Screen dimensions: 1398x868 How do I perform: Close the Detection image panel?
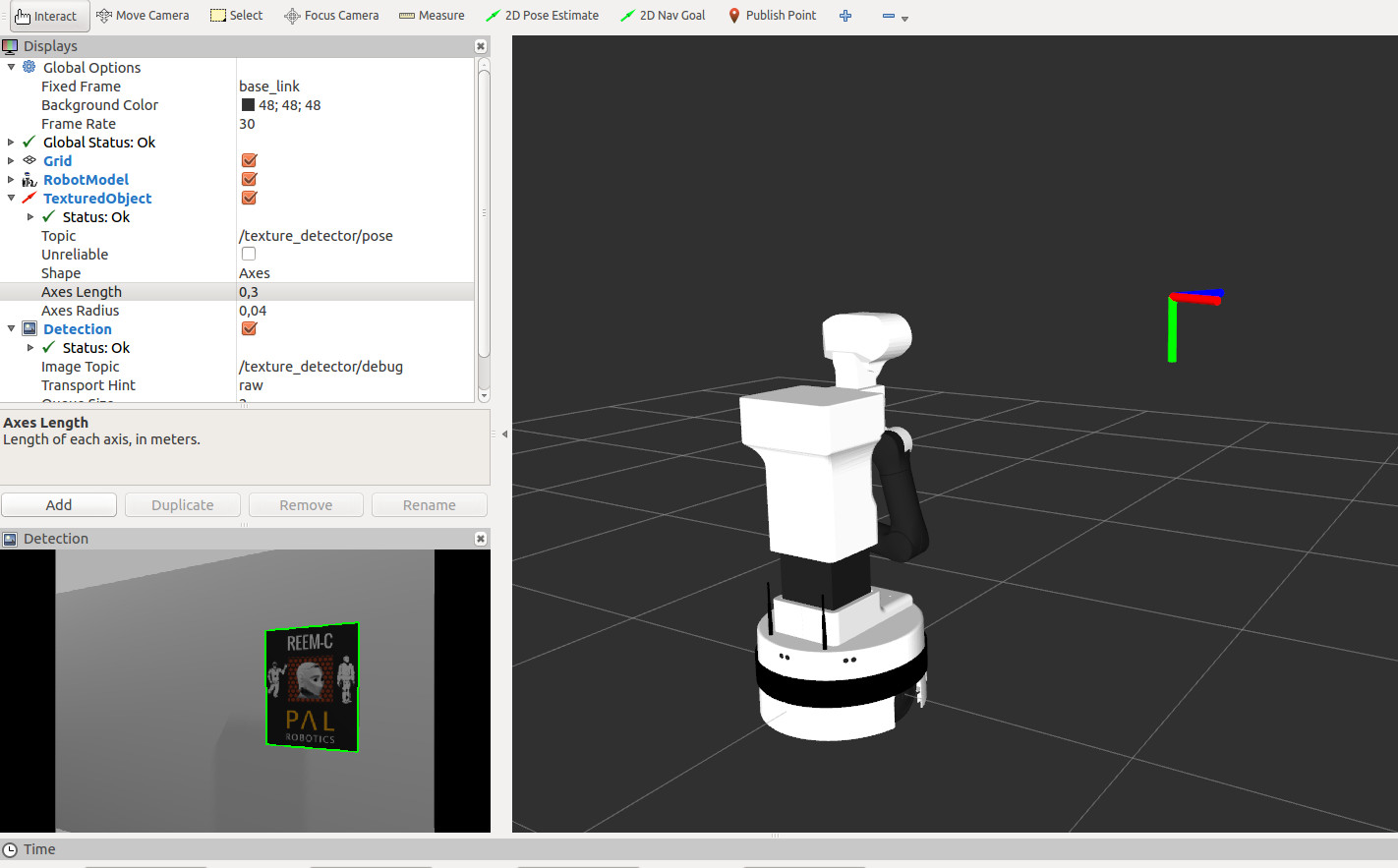coord(481,539)
